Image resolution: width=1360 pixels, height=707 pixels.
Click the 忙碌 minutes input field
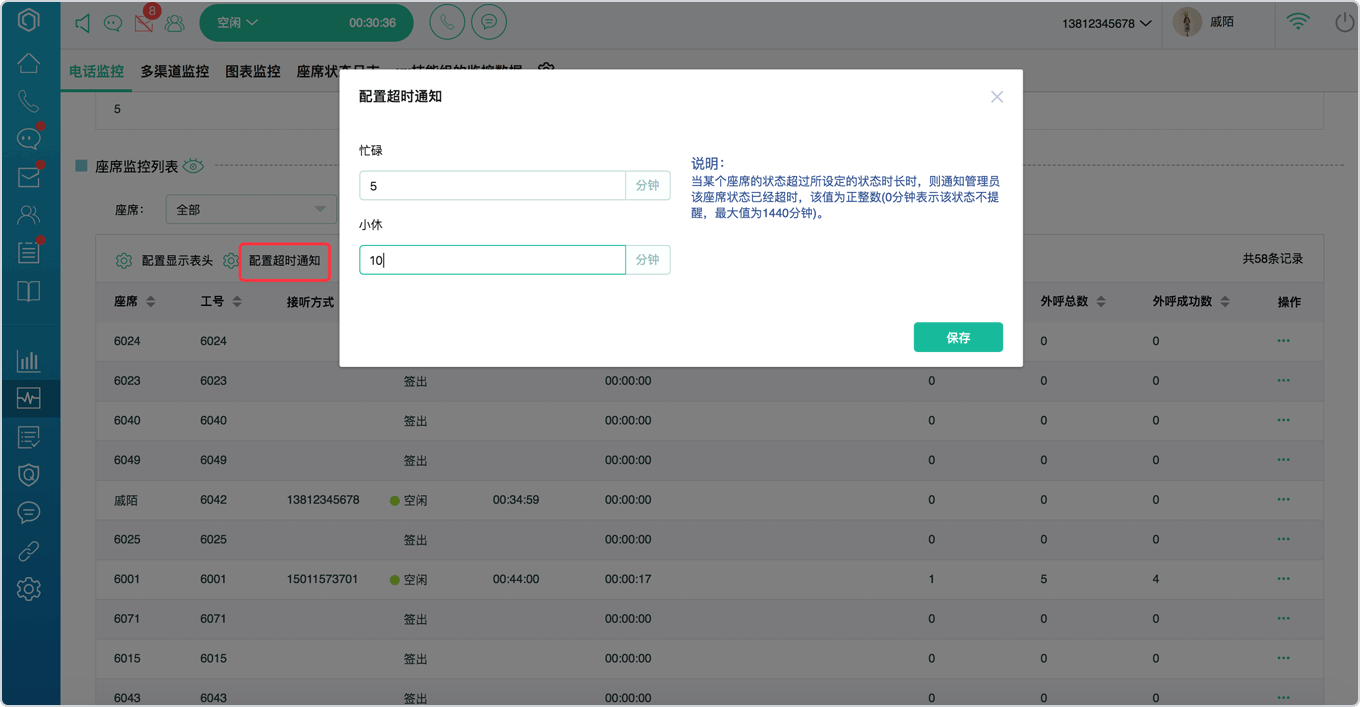(492, 186)
